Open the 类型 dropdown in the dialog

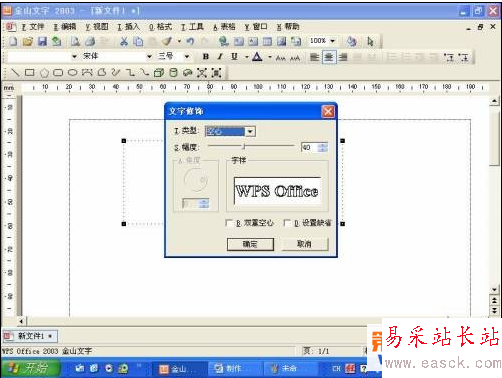(x=250, y=132)
